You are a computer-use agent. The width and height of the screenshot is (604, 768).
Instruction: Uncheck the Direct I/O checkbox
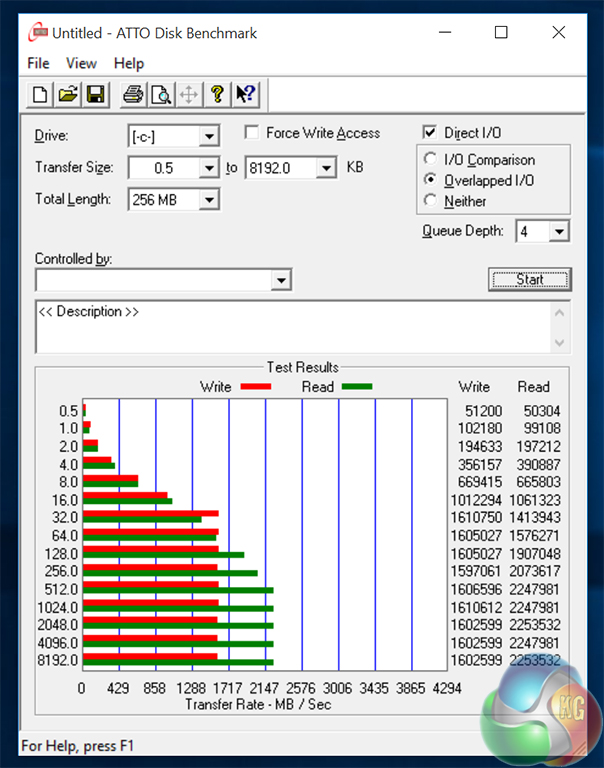[430, 132]
